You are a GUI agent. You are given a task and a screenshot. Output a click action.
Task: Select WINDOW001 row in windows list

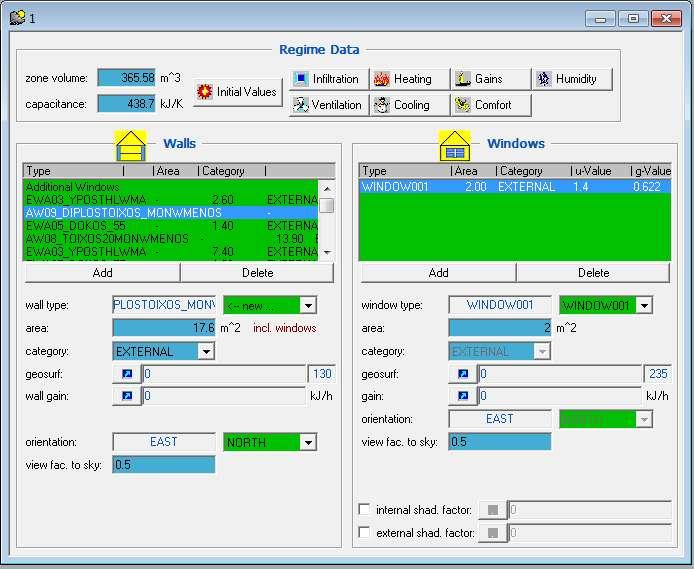pos(515,187)
